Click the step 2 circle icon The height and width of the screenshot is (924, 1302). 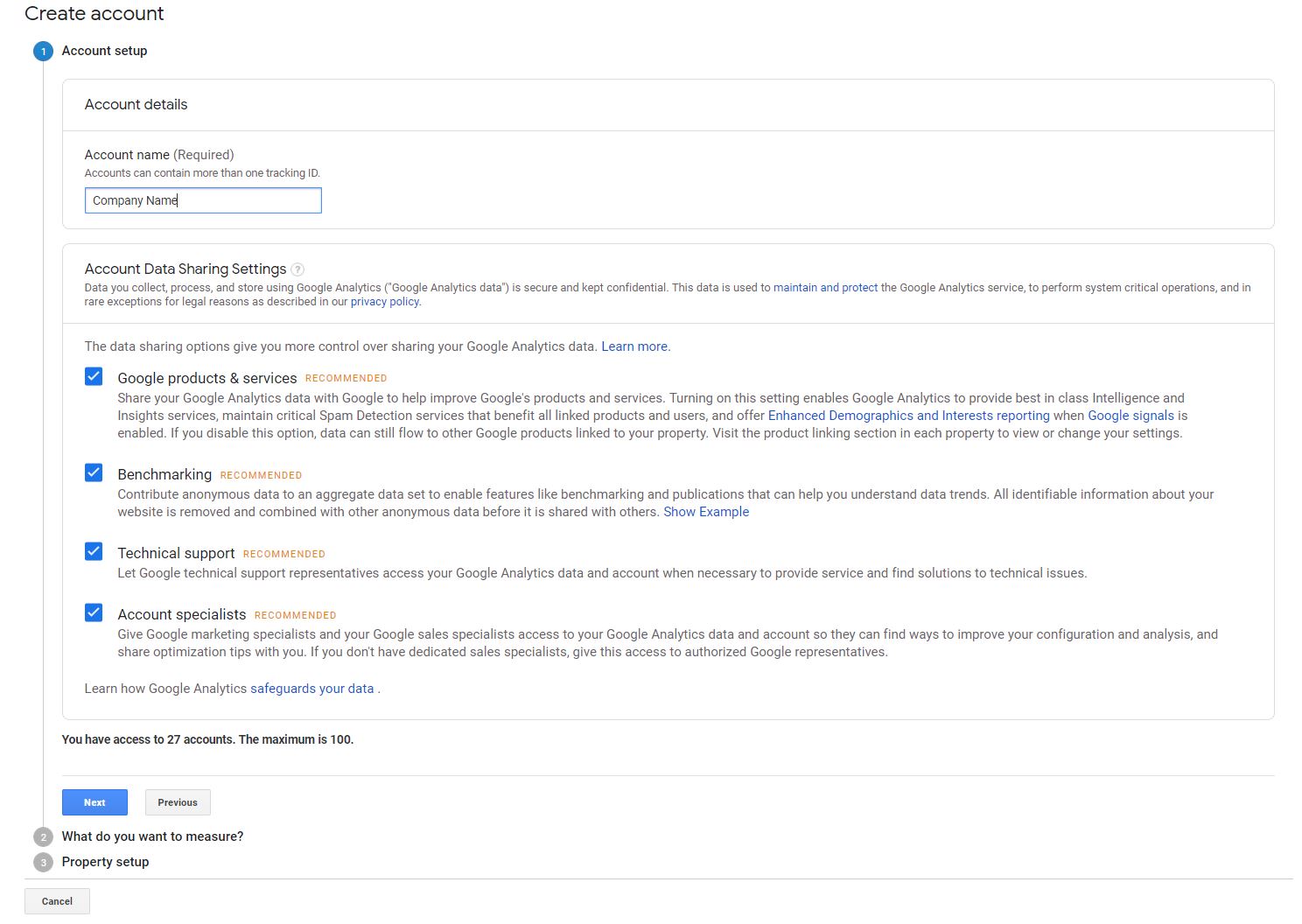(x=43, y=837)
